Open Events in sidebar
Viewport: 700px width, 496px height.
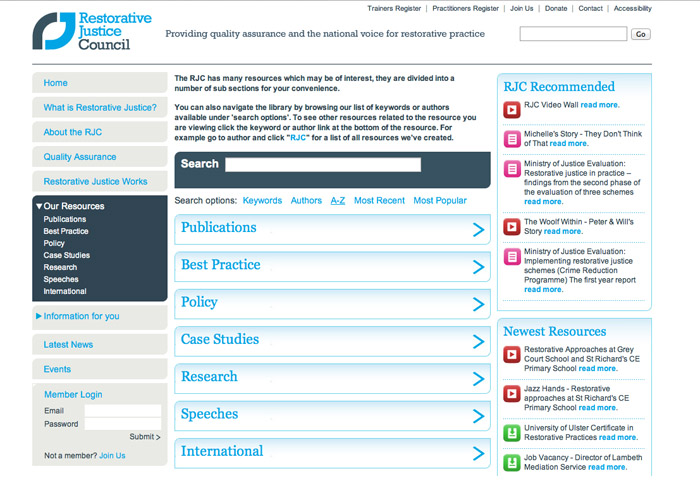[100, 369]
